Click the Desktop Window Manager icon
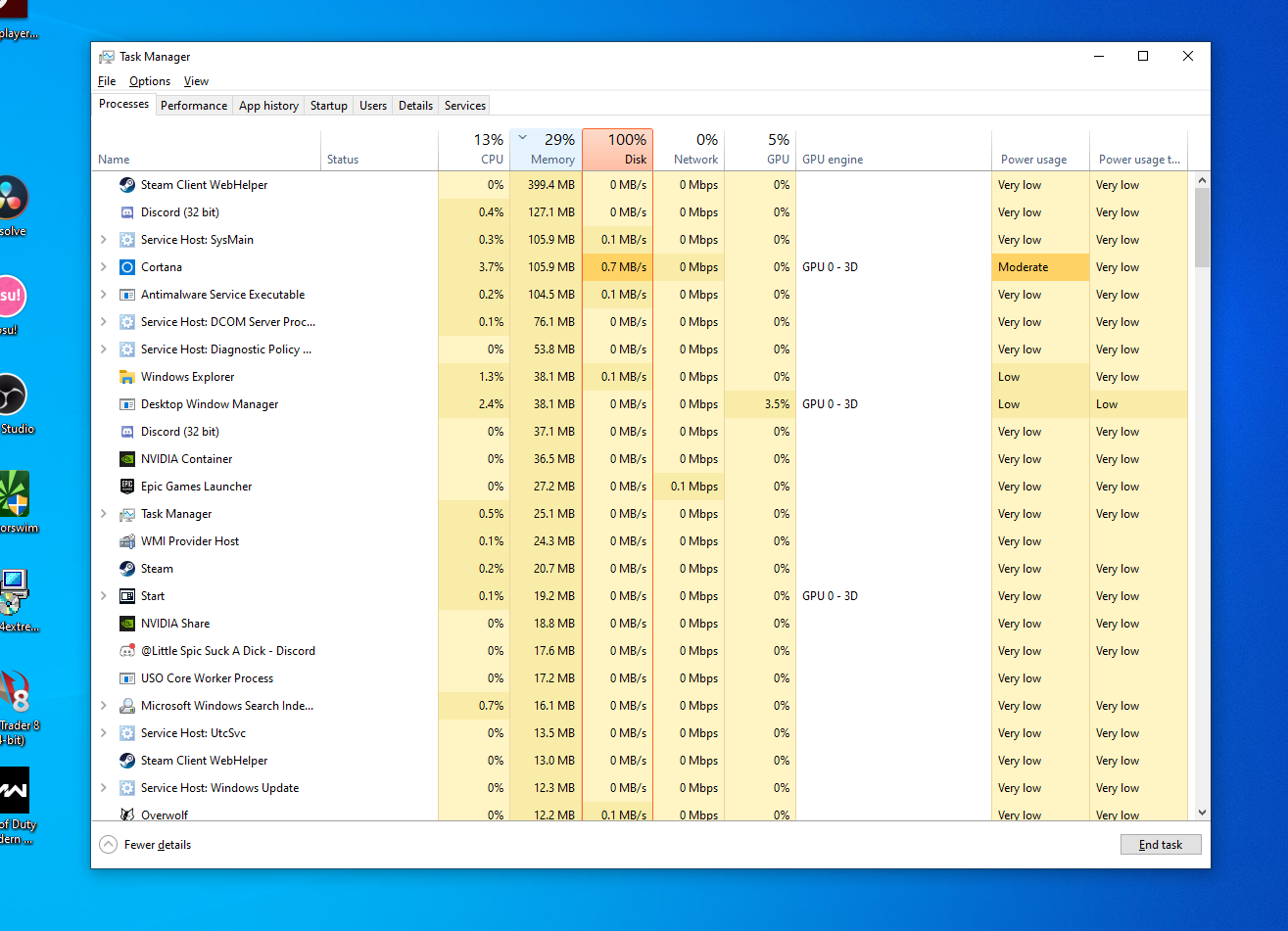The image size is (1288, 931). pos(127,404)
